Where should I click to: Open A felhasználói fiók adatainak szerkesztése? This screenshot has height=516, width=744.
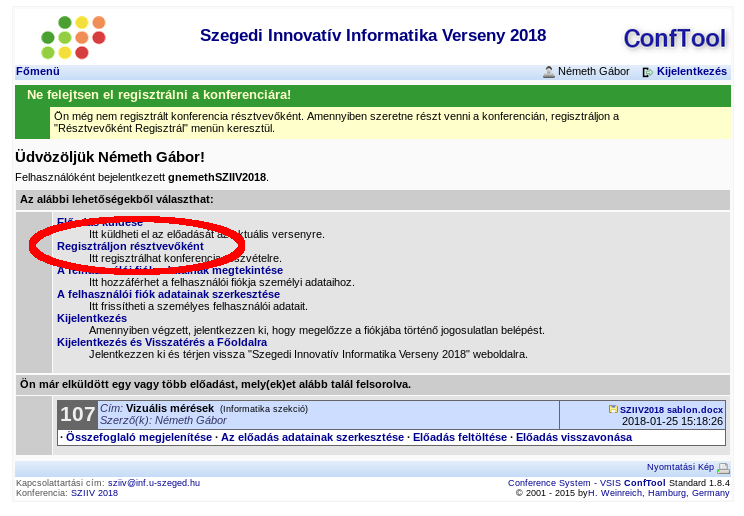click(x=168, y=294)
